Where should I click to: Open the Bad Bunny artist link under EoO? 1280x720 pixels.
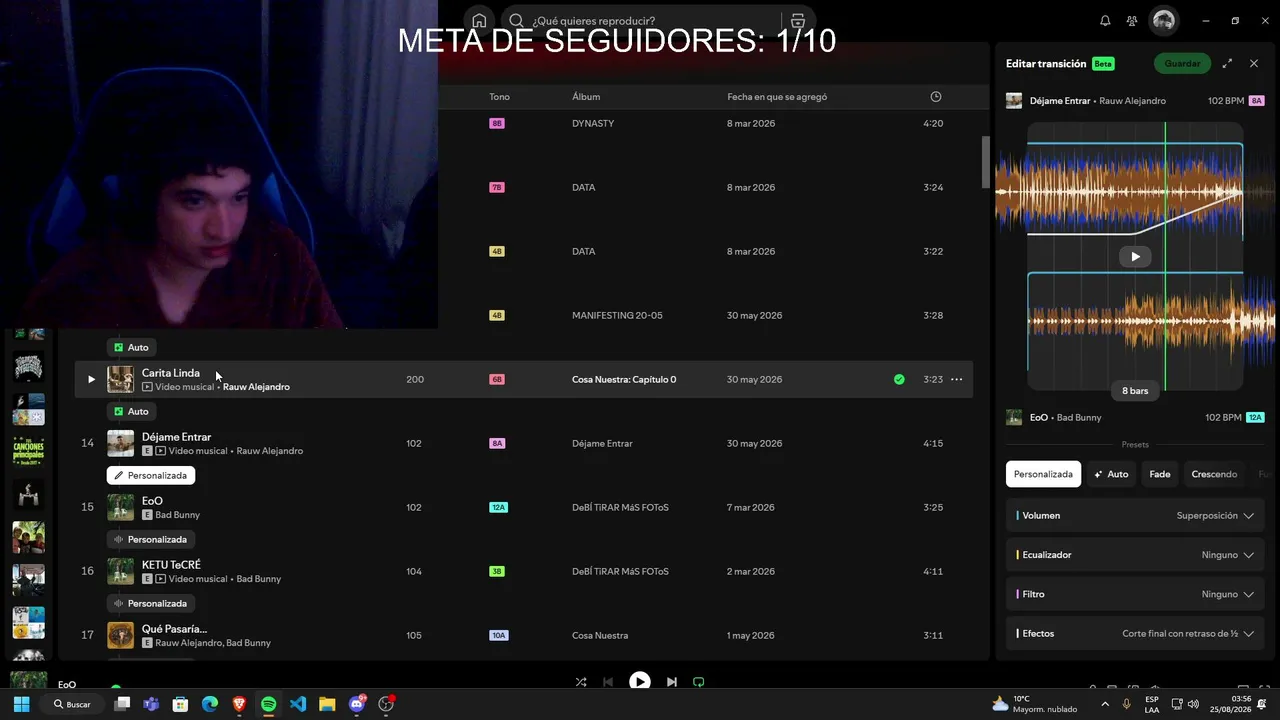[x=177, y=515]
